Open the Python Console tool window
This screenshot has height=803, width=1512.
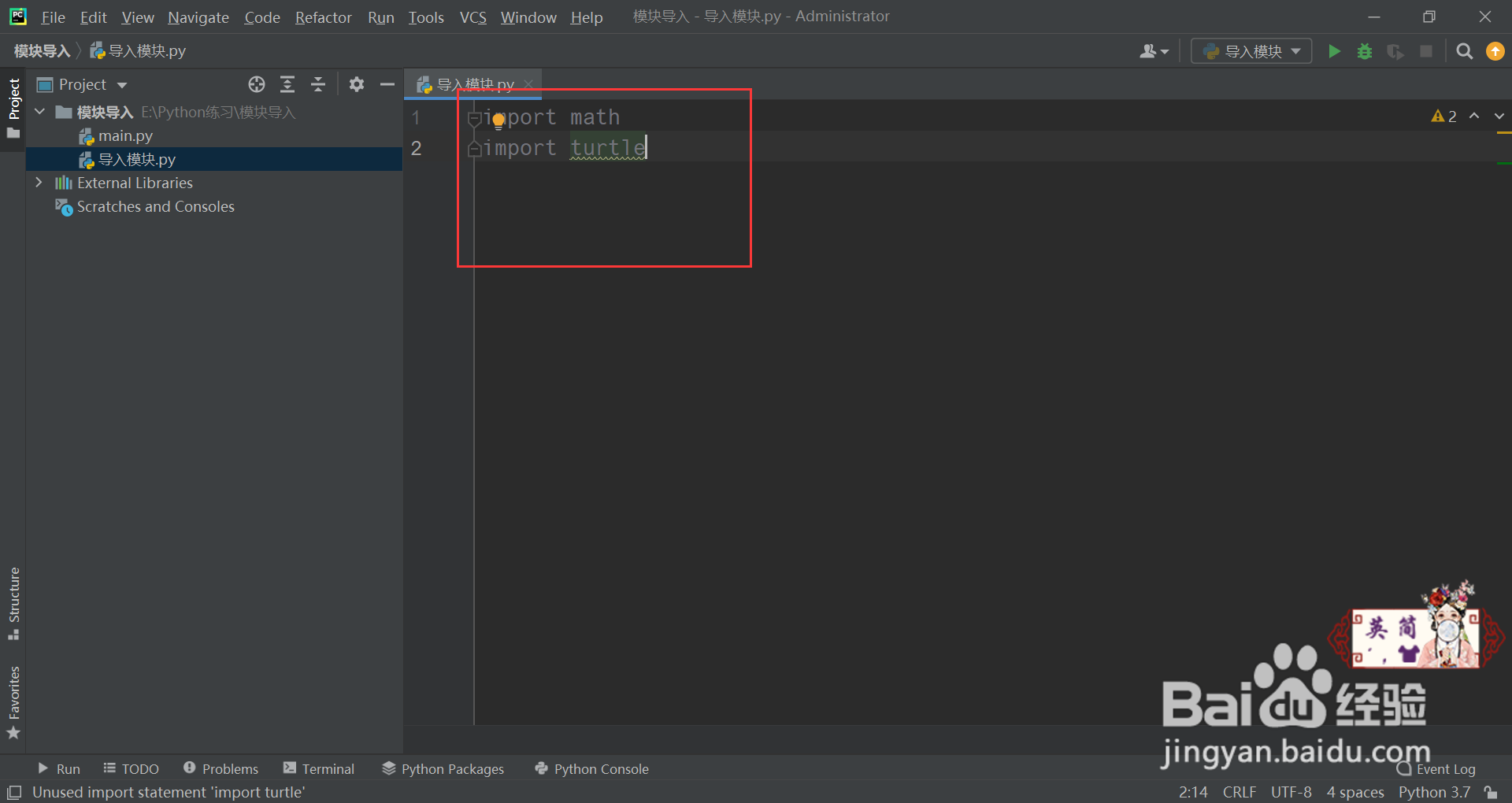pyautogui.click(x=591, y=769)
